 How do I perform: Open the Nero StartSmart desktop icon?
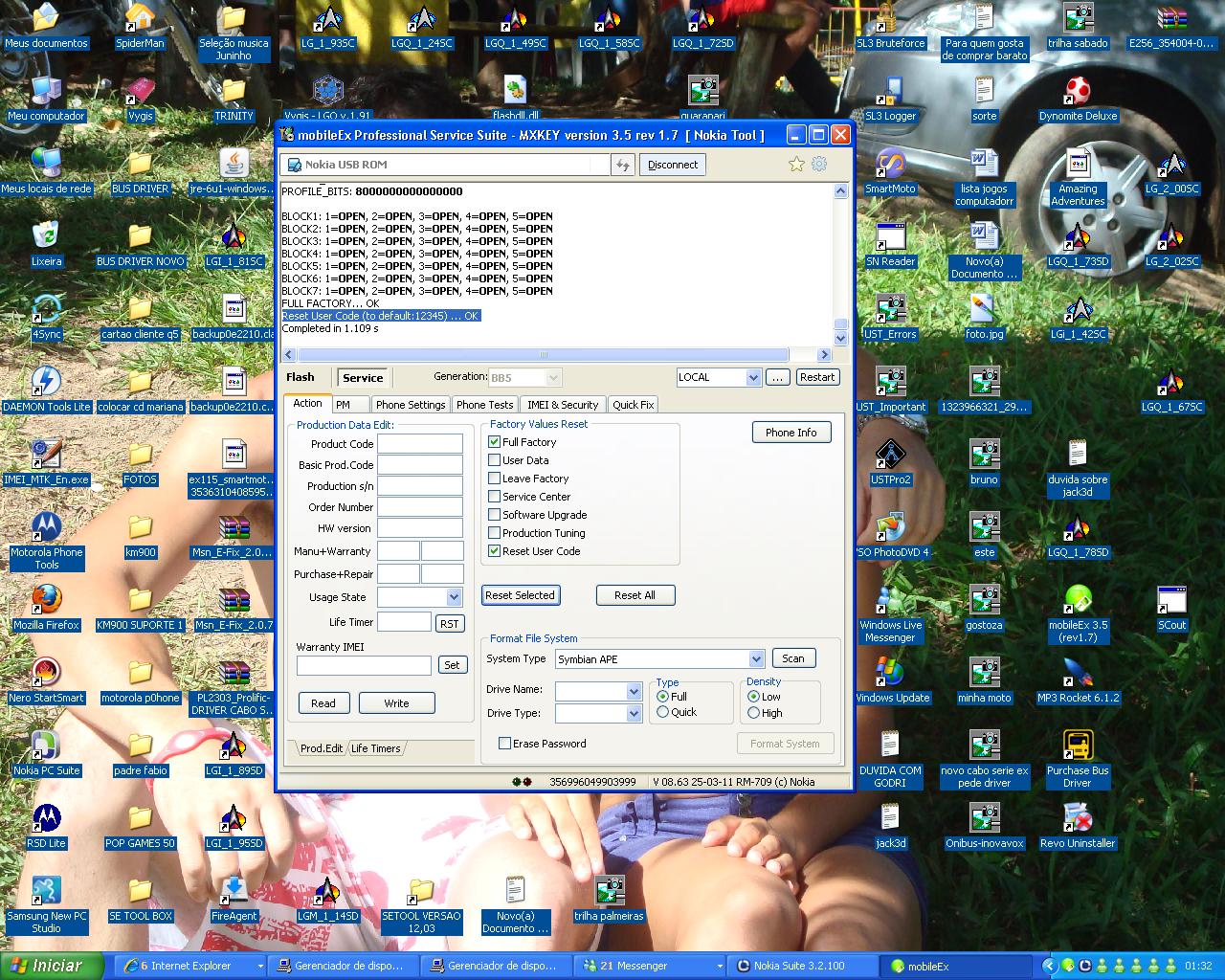point(46,680)
